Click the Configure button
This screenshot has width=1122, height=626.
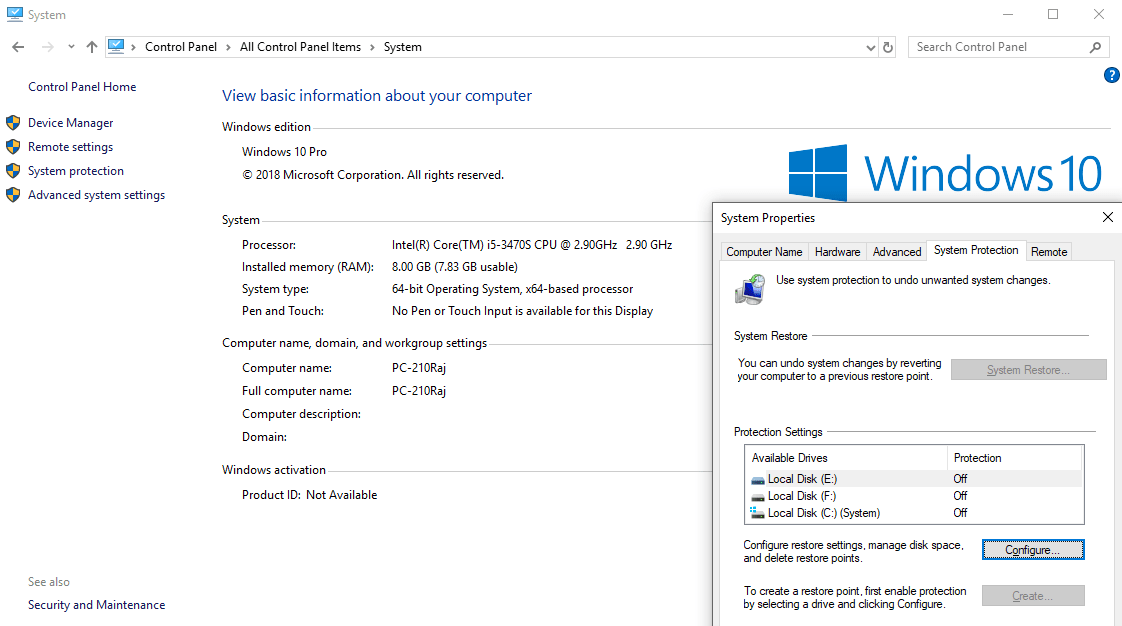pos(1033,550)
